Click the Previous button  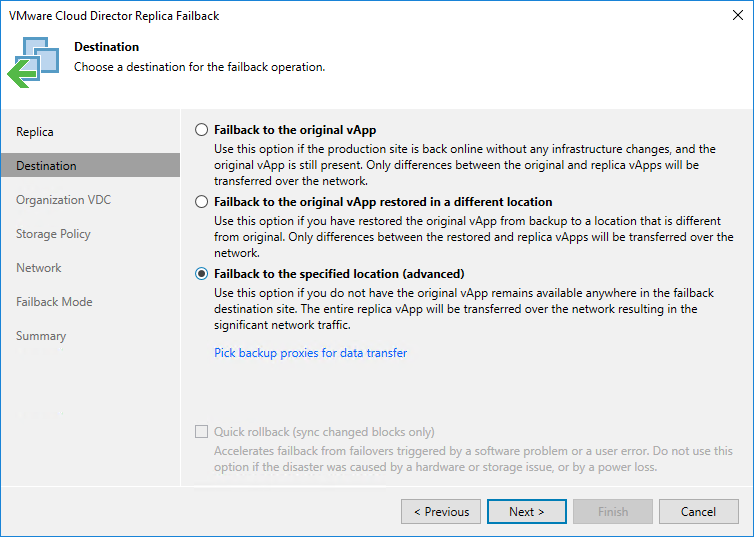441,512
